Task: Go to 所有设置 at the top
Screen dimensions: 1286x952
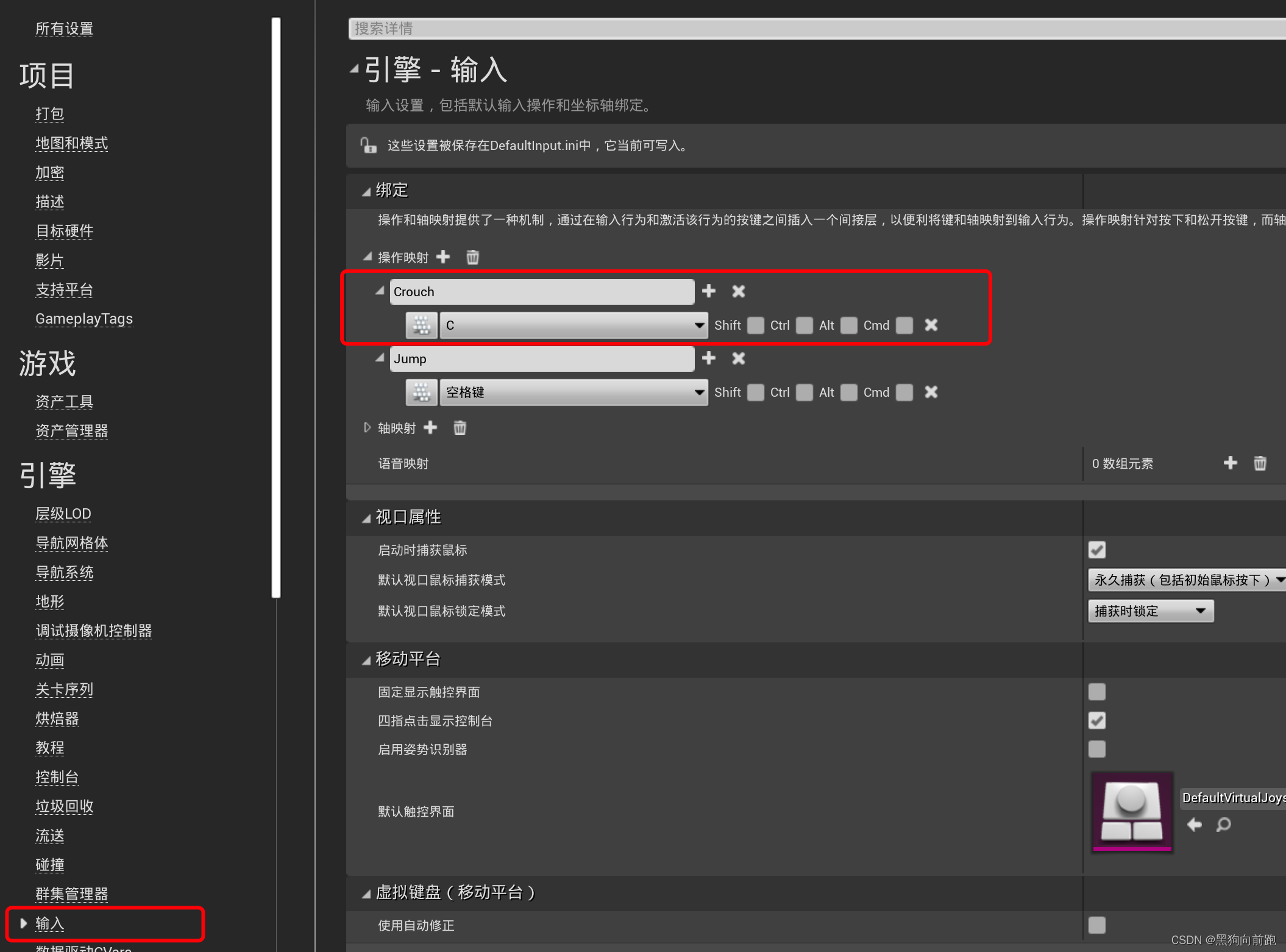Action: pyautogui.click(x=64, y=28)
